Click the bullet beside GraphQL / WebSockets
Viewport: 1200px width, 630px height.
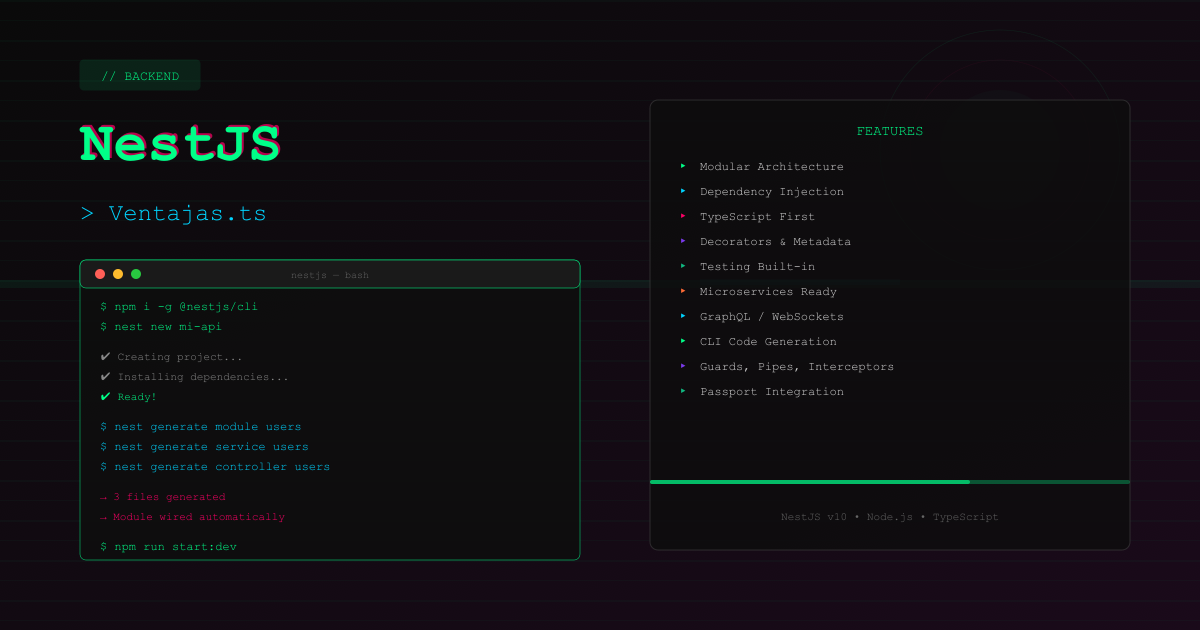coord(683,316)
